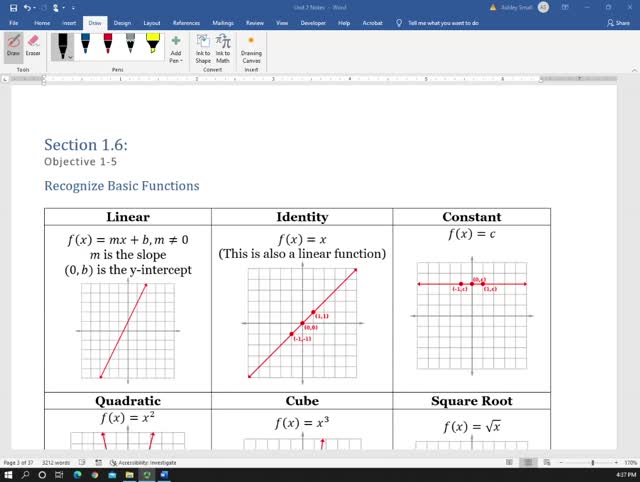Switch to Web Layout view
Screen dimensions: 640x482
click(x=547, y=462)
